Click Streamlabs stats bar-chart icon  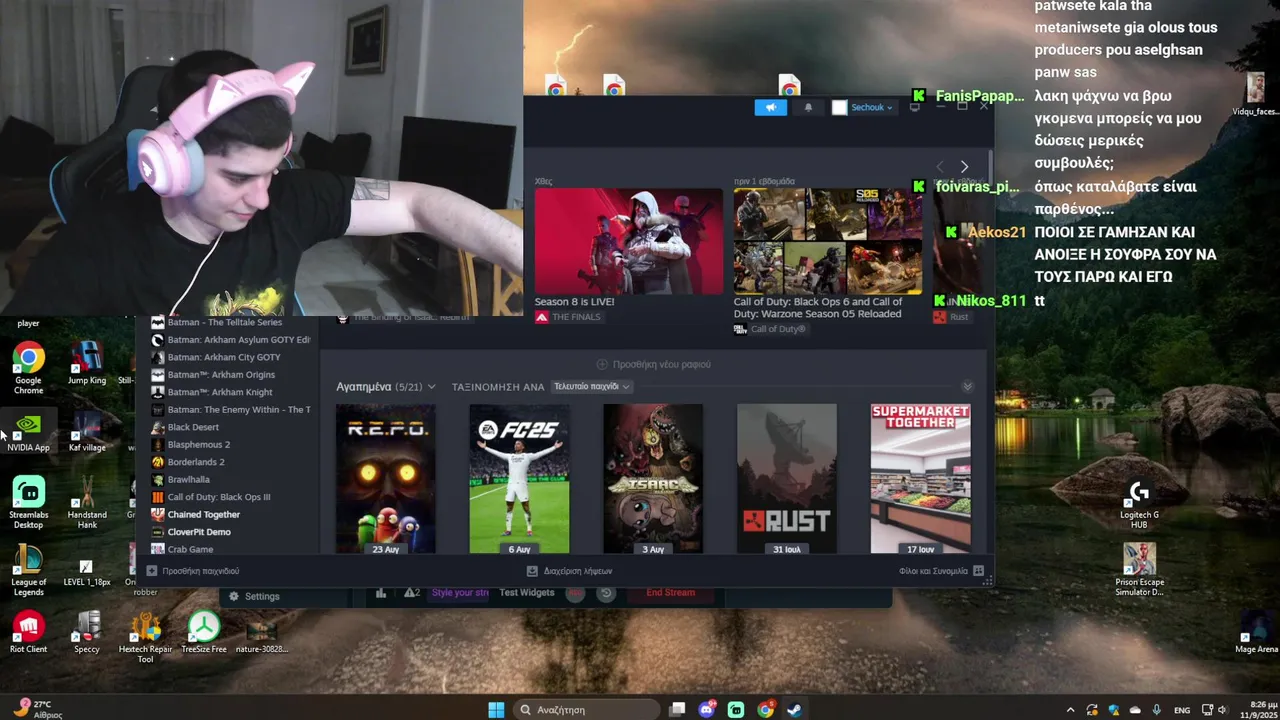click(x=381, y=593)
